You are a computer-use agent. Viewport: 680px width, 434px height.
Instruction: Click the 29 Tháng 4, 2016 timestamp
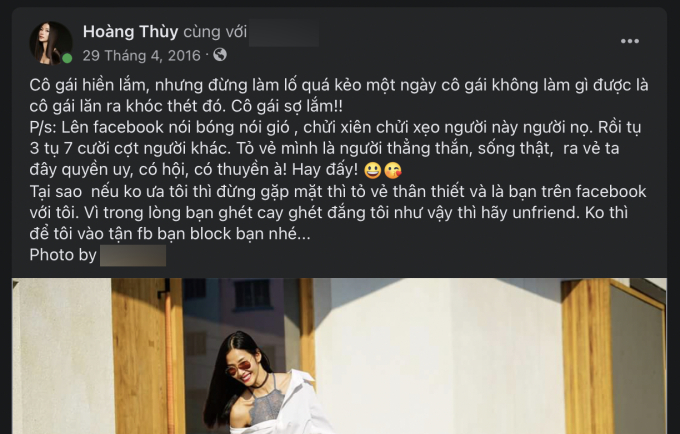click(141, 55)
